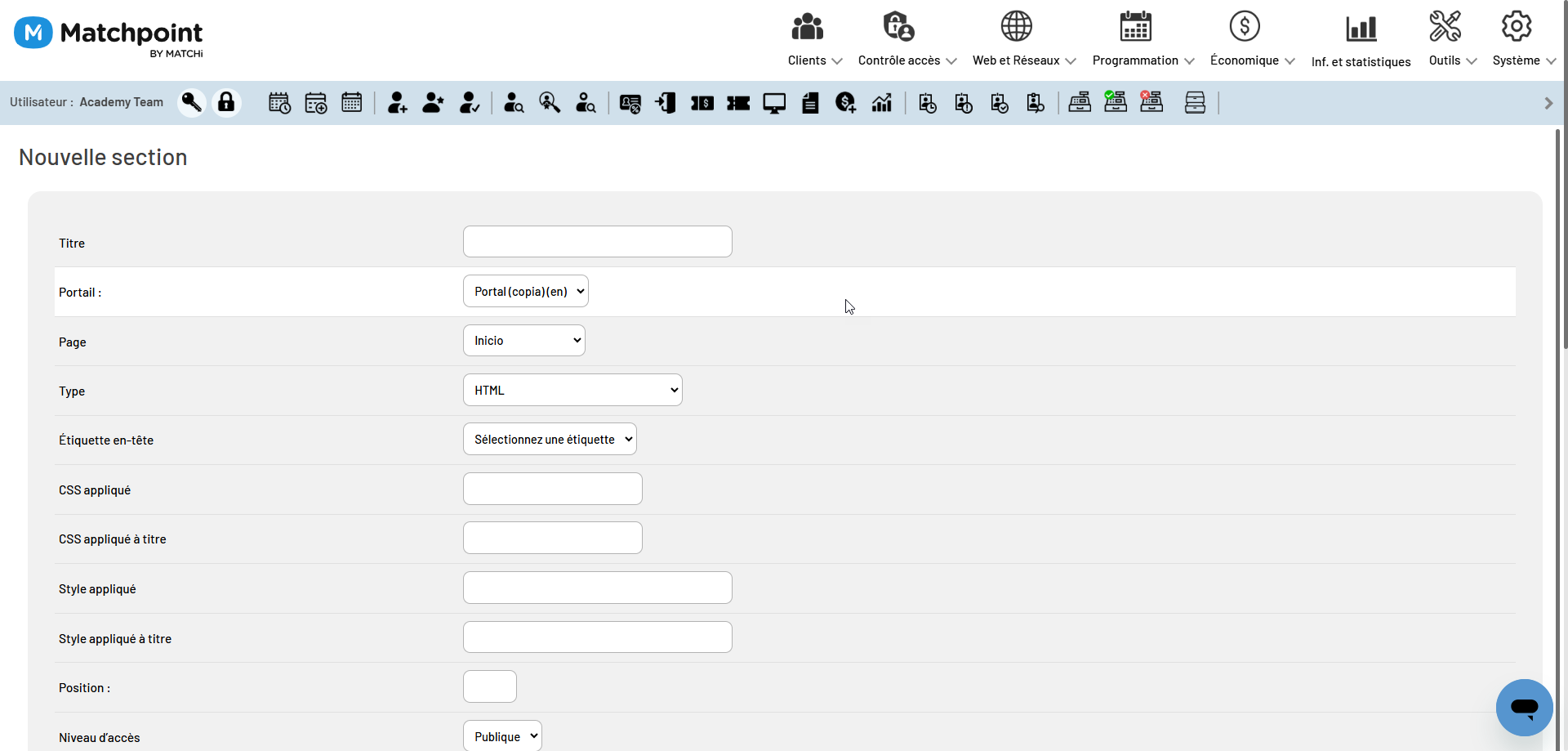1568x751 pixels.
Task: Click the padlock icon in the toolbar
Action: (x=226, y=103)
